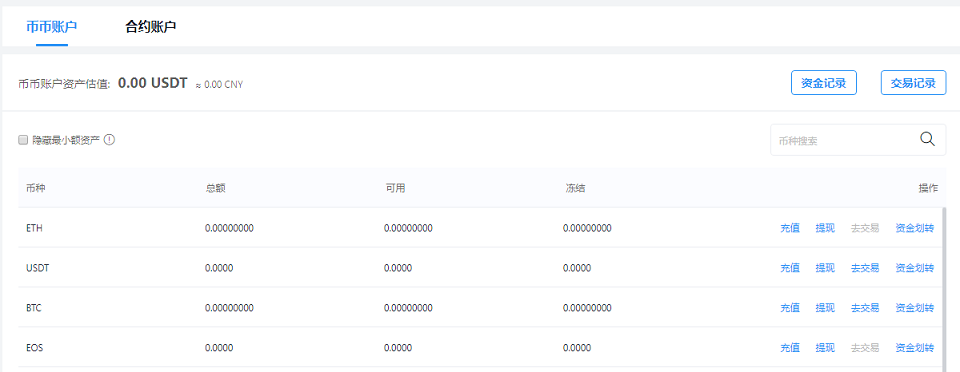This screenshot has height=372, width=960.
Task: Click 资金划转 in the EOS row
Action: [915, 348]
